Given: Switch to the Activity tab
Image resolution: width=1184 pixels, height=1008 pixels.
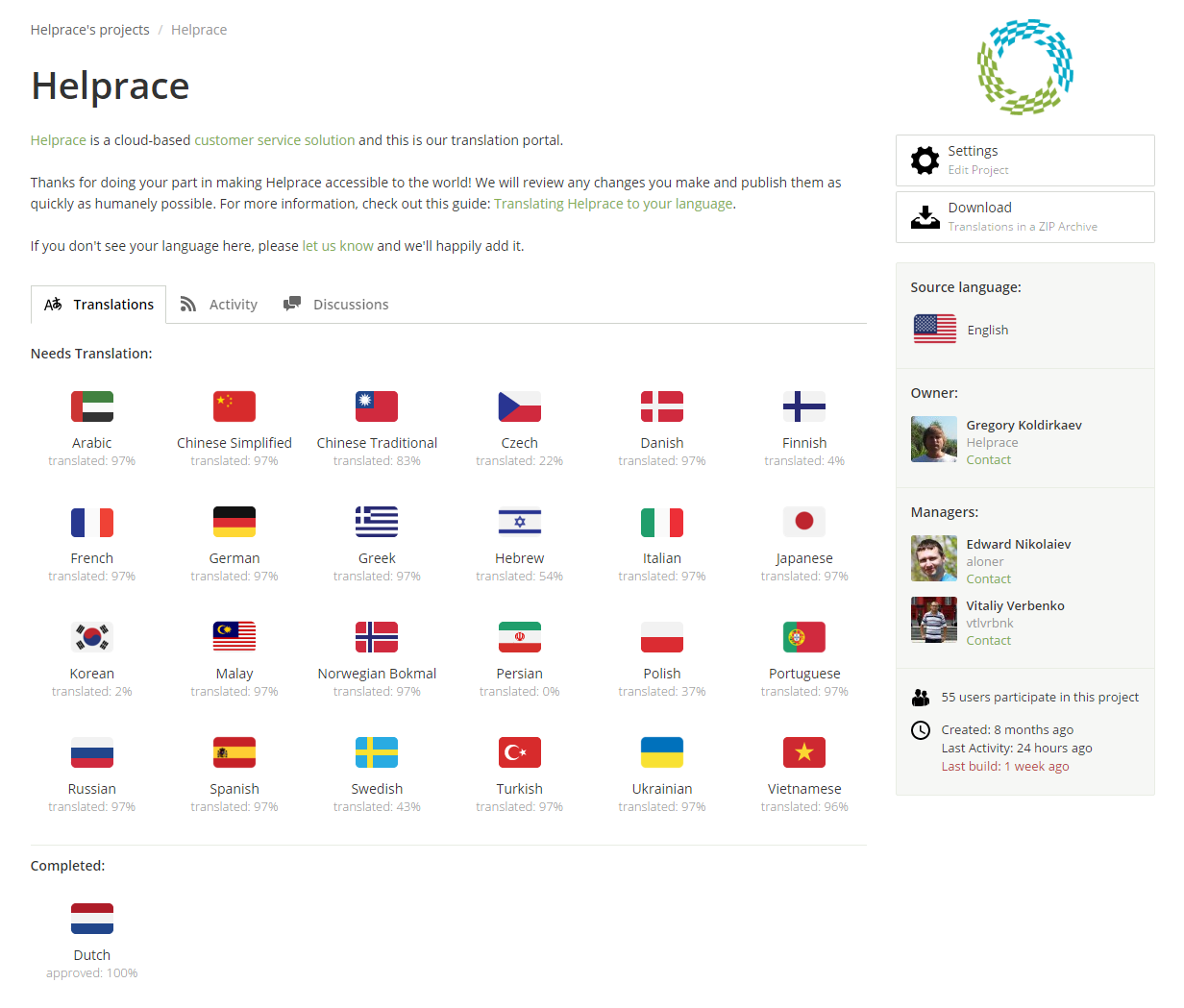Looking at the screenshot, I should coord(220,305).
